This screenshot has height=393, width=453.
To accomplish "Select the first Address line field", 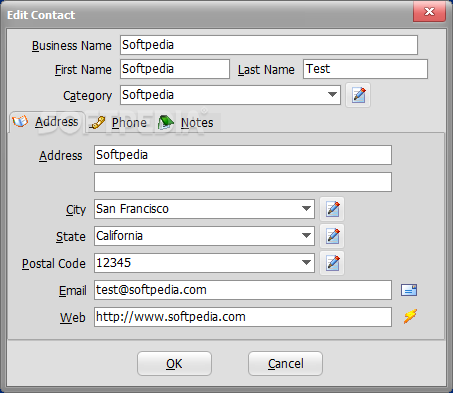I will tap(243, 155).
